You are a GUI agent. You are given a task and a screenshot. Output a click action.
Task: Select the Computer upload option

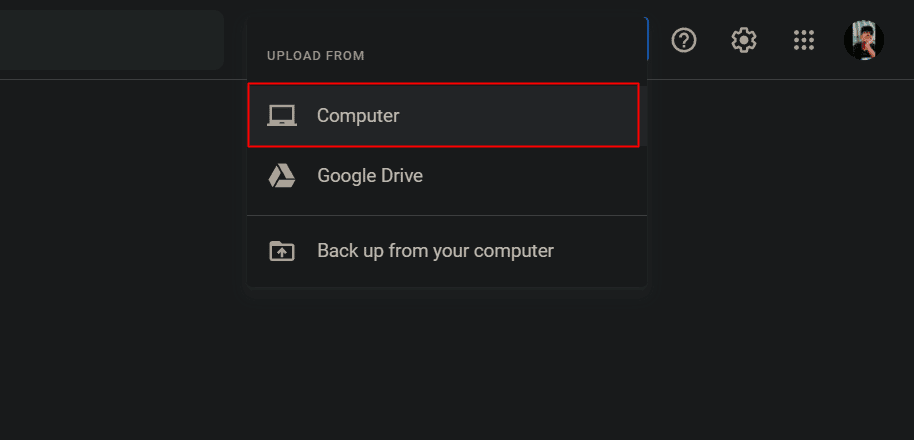pyautogui.click(x=444, y=115)
